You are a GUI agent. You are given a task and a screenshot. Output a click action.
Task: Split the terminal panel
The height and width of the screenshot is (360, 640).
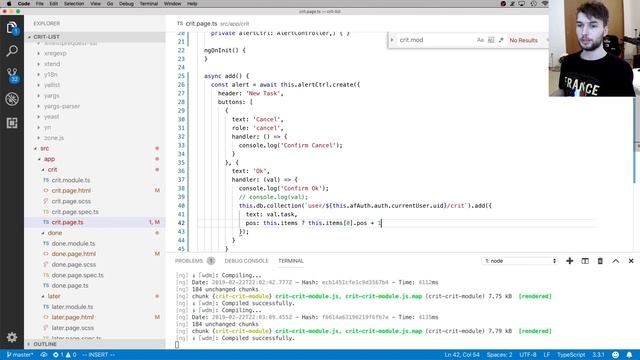585,261
